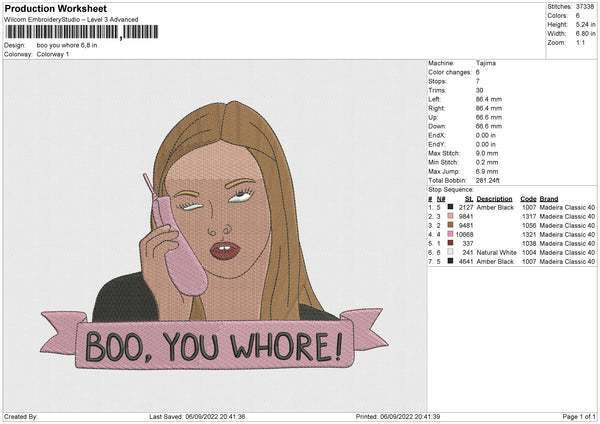Select the trims value '30'
The height and width of the screenshot is (424, 600).
point(479,90)
